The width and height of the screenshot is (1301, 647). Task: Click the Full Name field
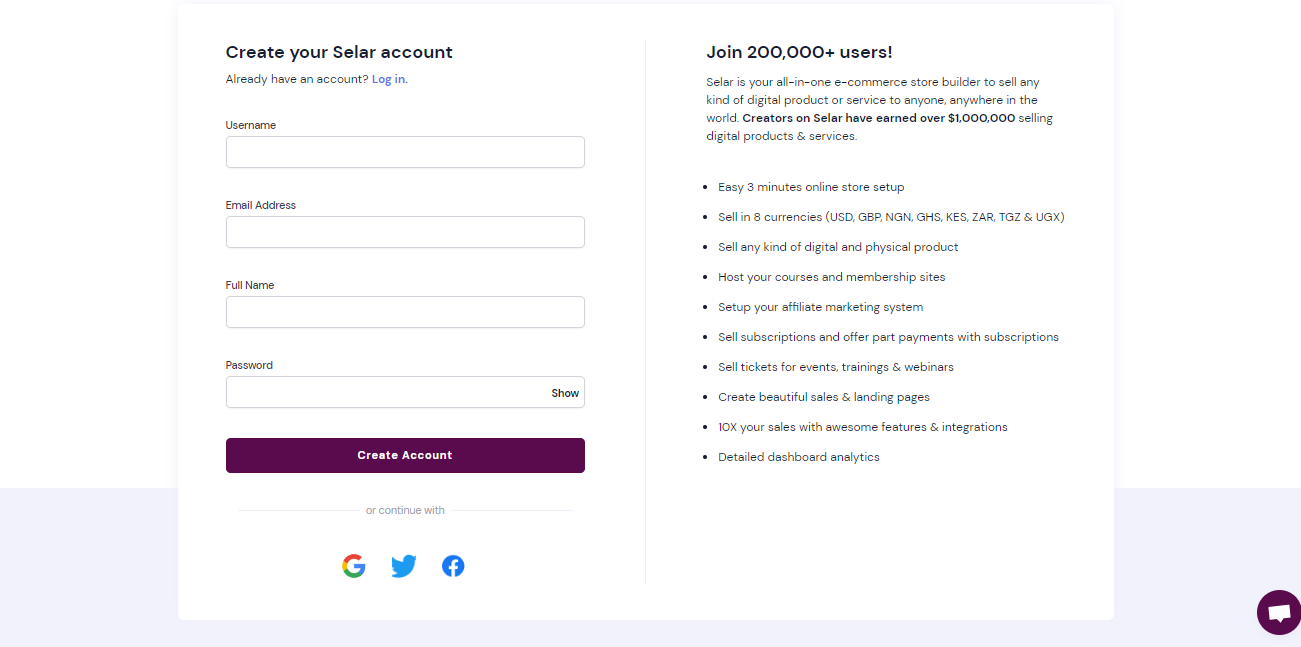pyautogui.click(x=405, y=311)
